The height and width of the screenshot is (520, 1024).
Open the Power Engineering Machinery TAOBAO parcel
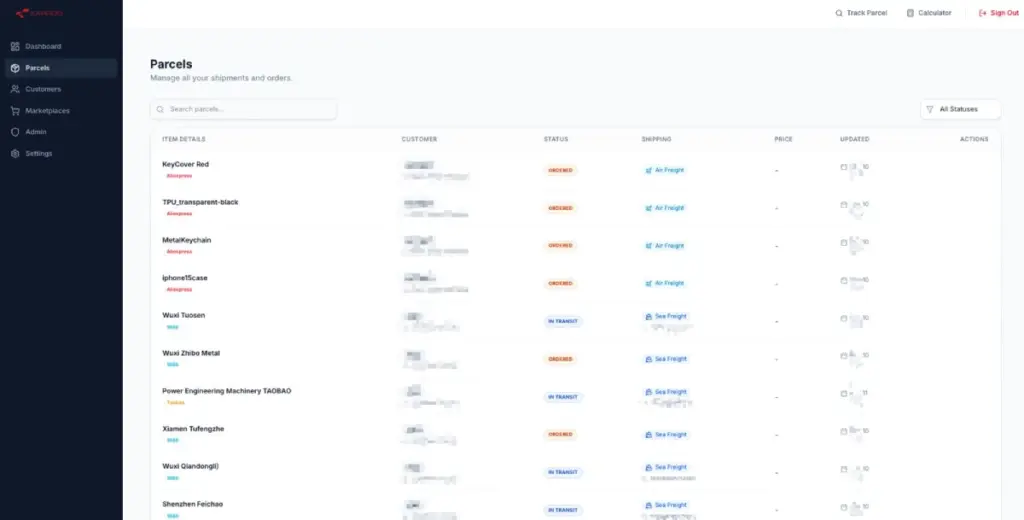click(226, 391)
